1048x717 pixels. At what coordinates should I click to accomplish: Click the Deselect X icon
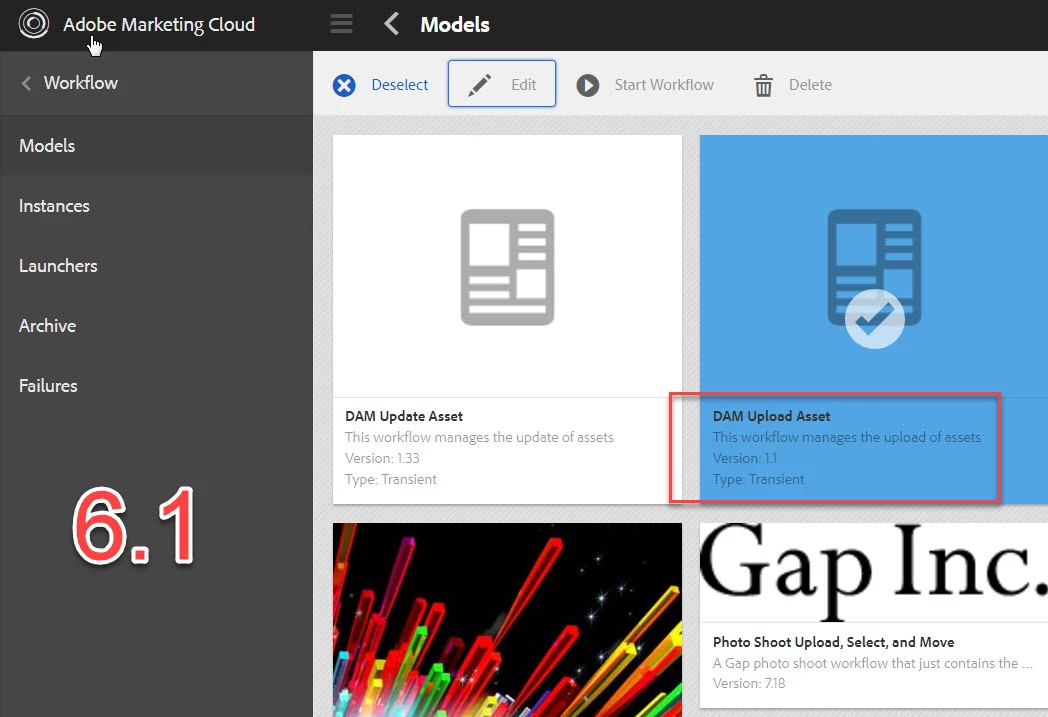tap(344, 85)
